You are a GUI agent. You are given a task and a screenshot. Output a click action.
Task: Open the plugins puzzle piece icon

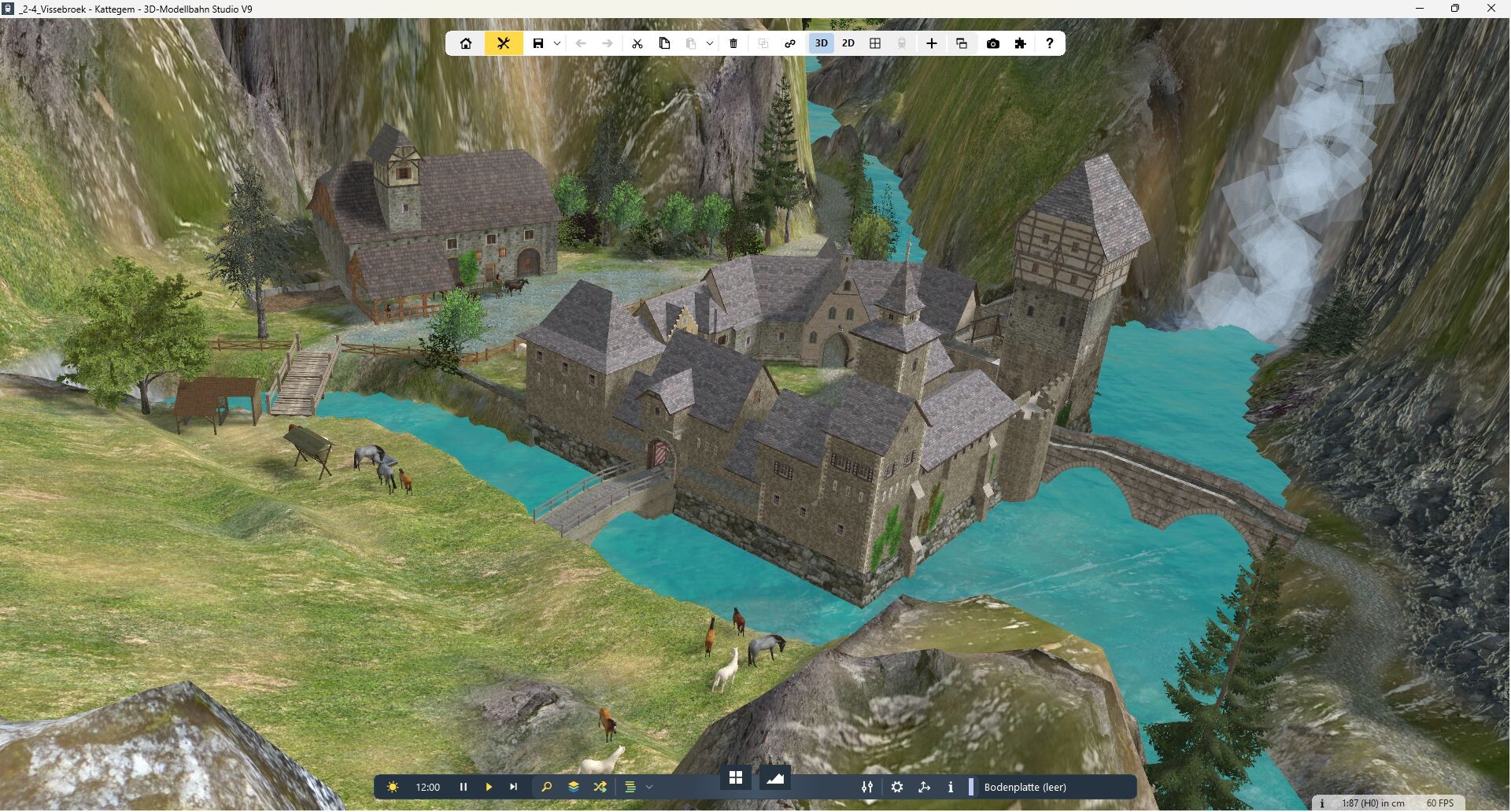coord(1021,43)
